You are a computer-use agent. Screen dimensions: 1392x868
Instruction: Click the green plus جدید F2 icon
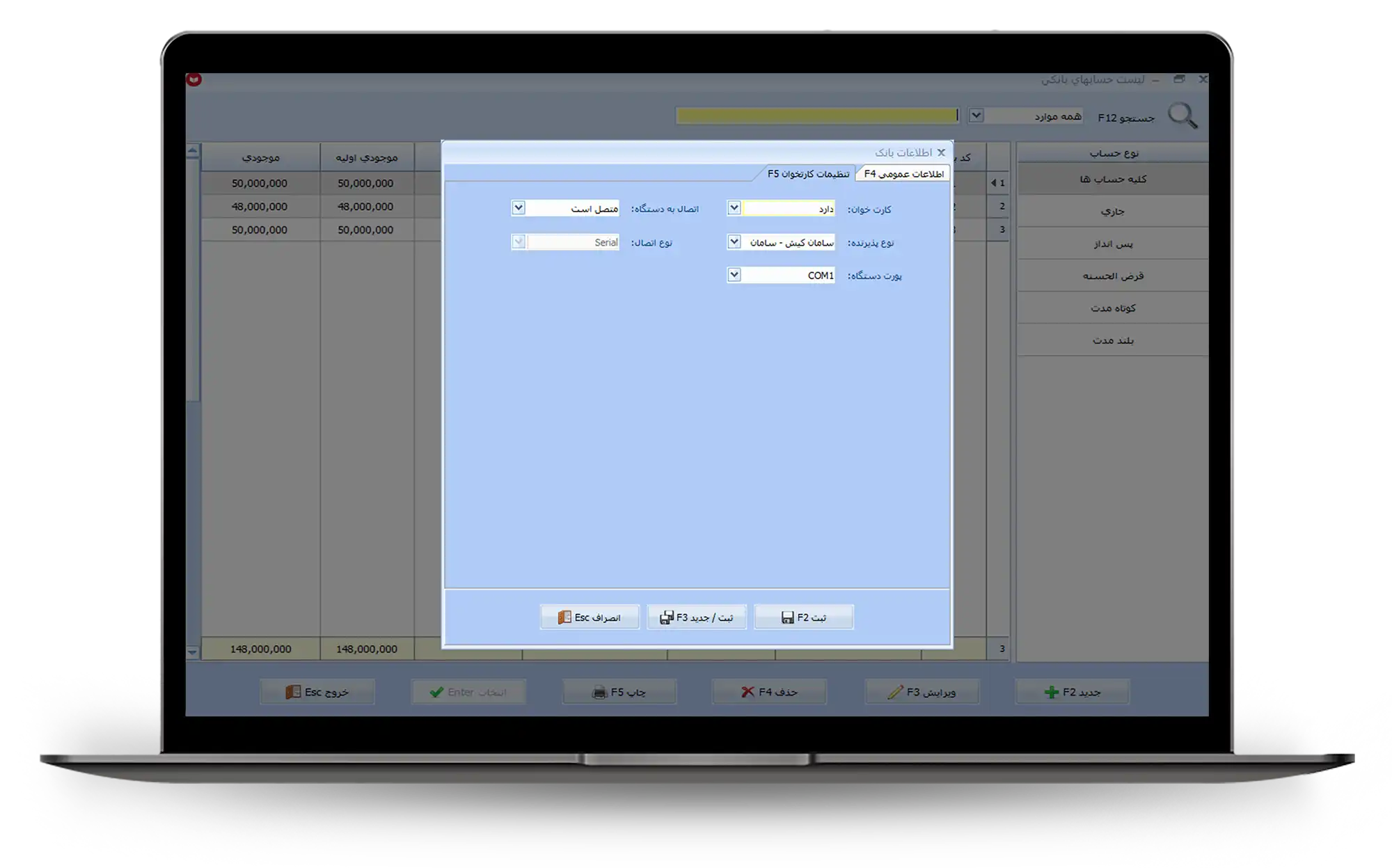coord(1051,692)
